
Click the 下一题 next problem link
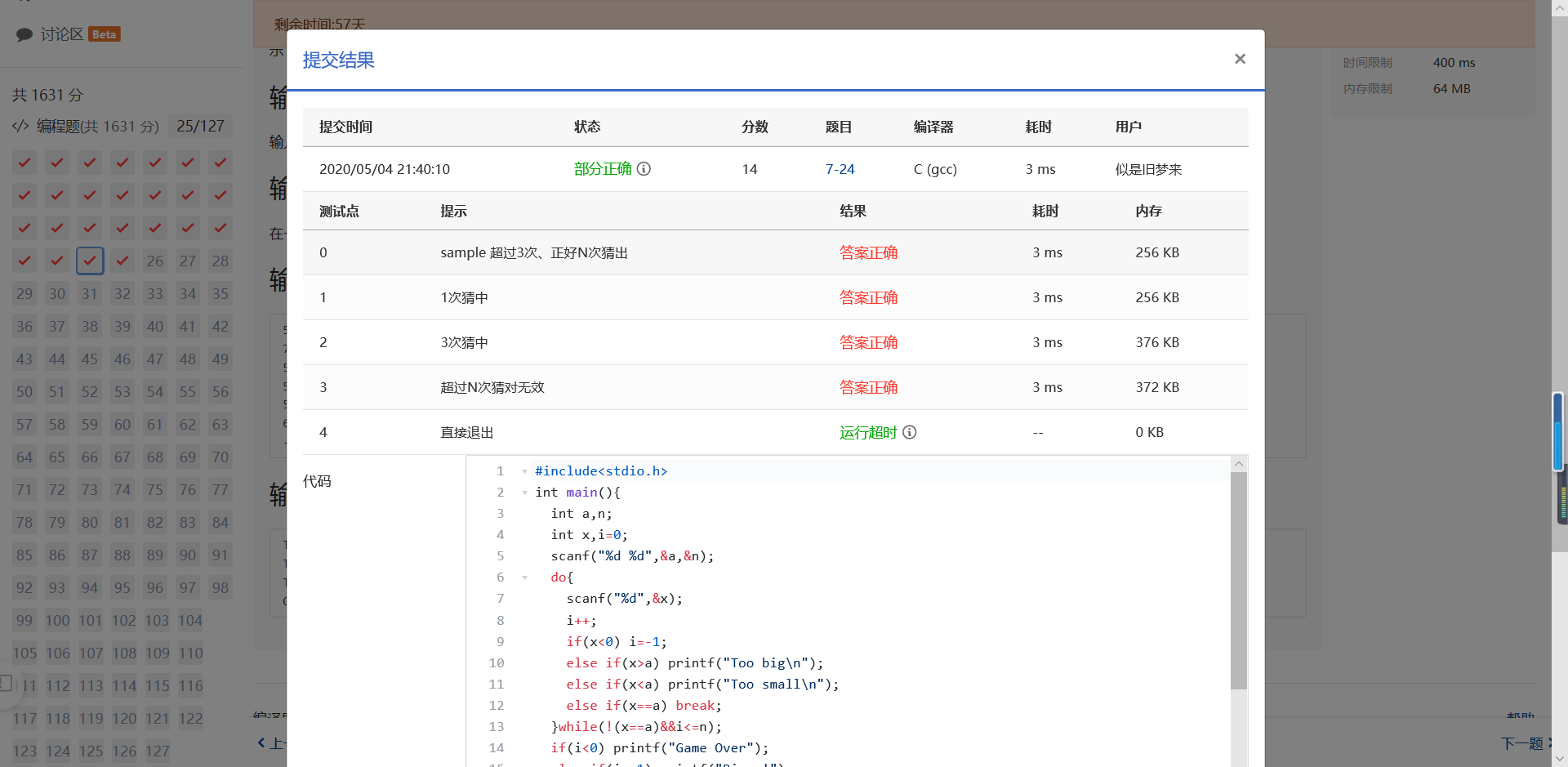1522,743
